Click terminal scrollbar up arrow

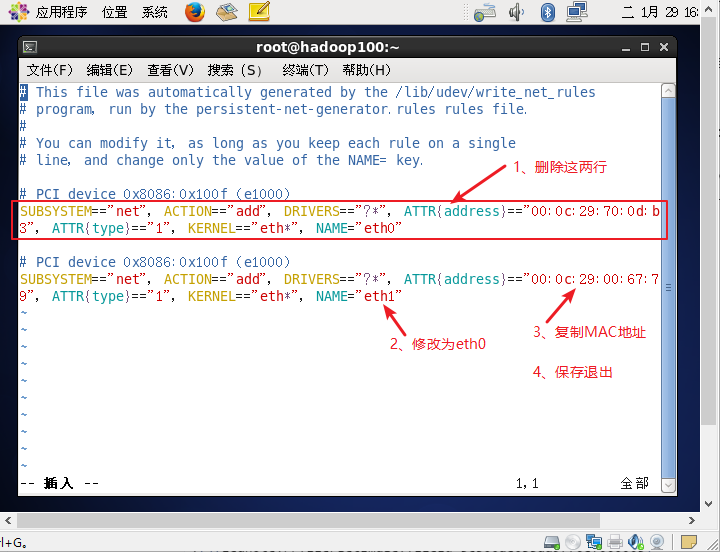(669, 91)
